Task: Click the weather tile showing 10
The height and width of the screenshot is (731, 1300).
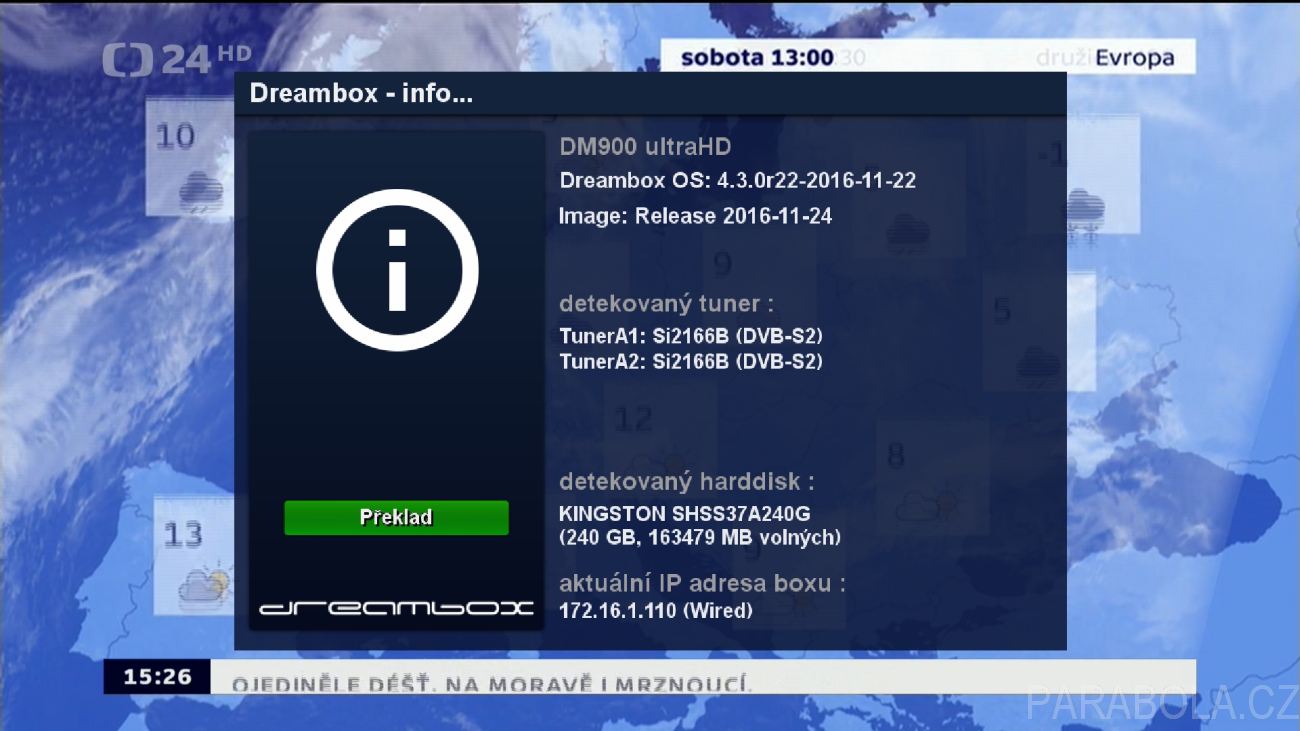Action: pos(192,158)
